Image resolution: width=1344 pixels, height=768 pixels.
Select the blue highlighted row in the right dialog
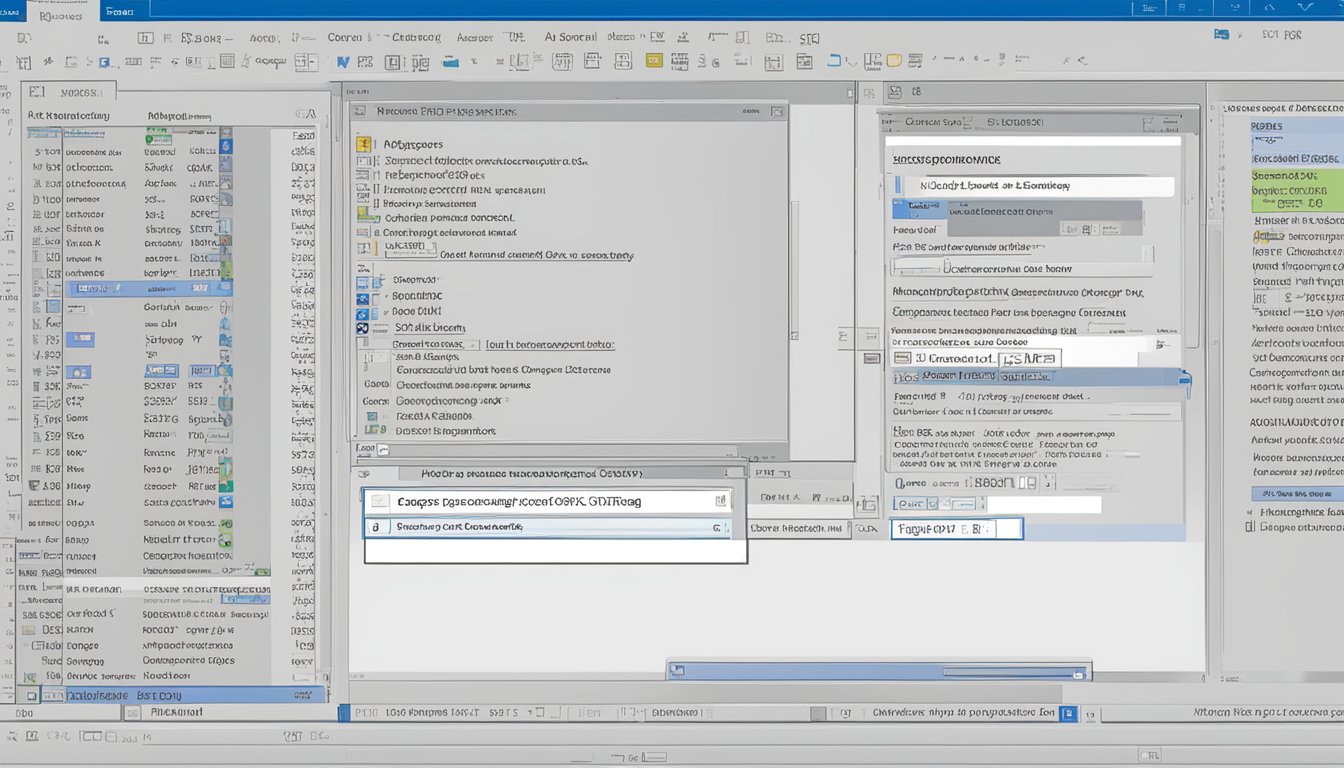(x=1038, y=378)
